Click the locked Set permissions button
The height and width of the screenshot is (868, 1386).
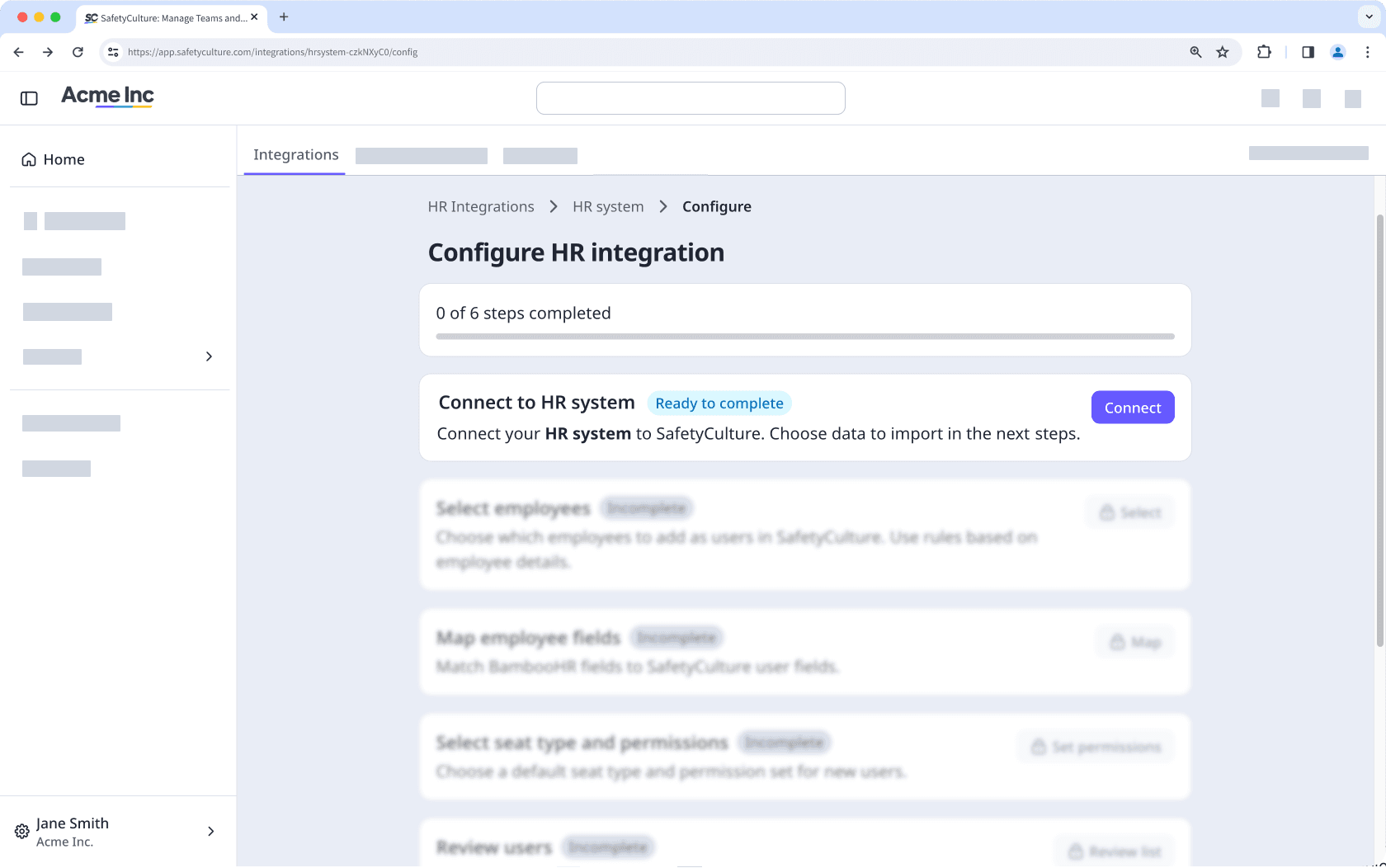pos(1096,747)
